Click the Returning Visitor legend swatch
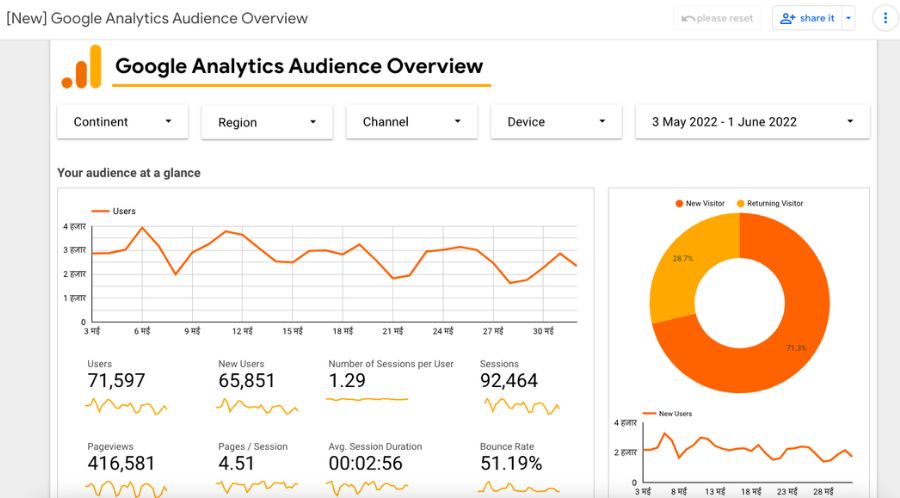The width and height of the screenshot is (900, 498). click(x=740, y=203)
